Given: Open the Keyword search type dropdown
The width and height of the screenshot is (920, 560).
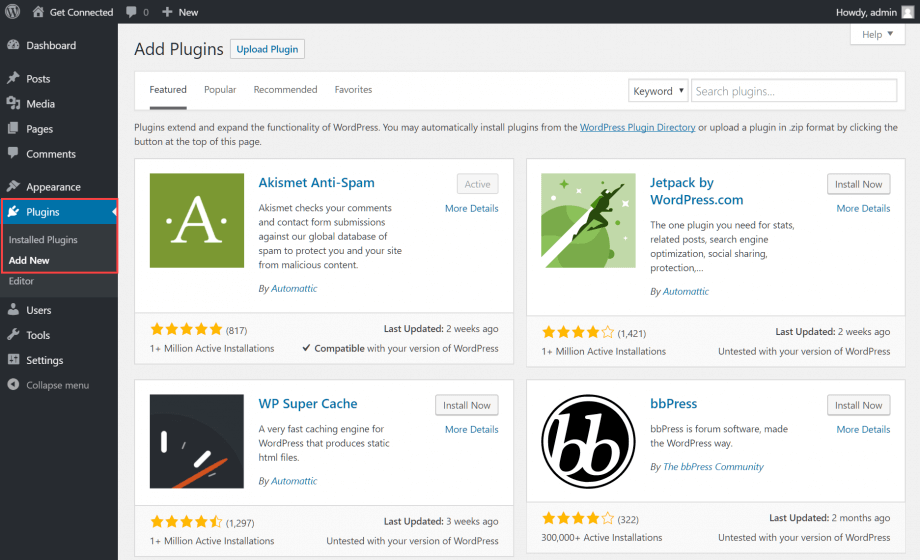Looking at the screenshot, I should point(658,91).
